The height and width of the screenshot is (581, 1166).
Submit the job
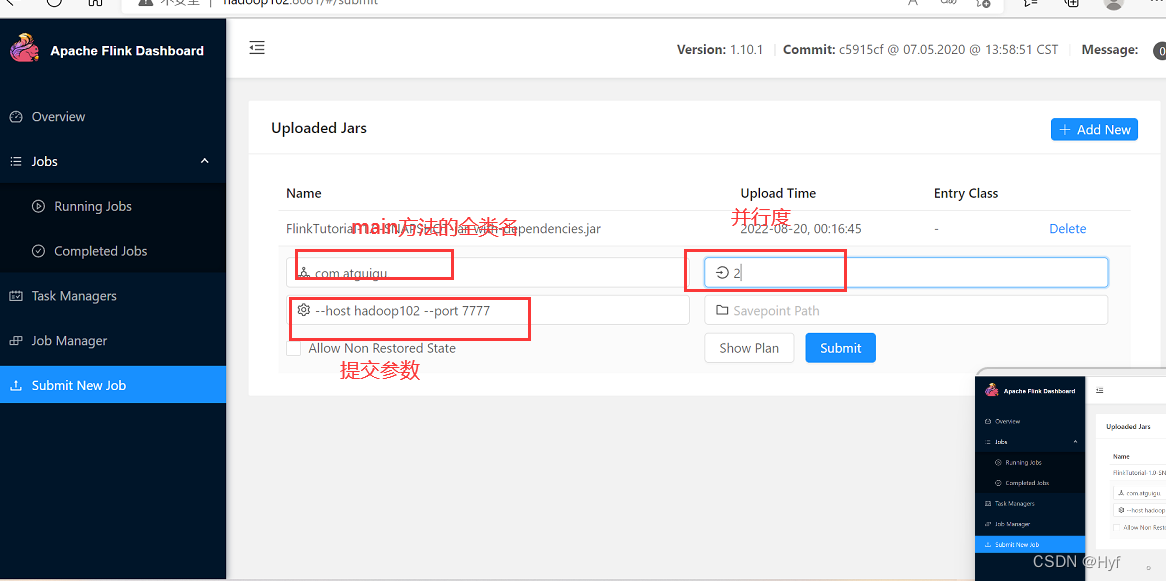tap(840, 347)
